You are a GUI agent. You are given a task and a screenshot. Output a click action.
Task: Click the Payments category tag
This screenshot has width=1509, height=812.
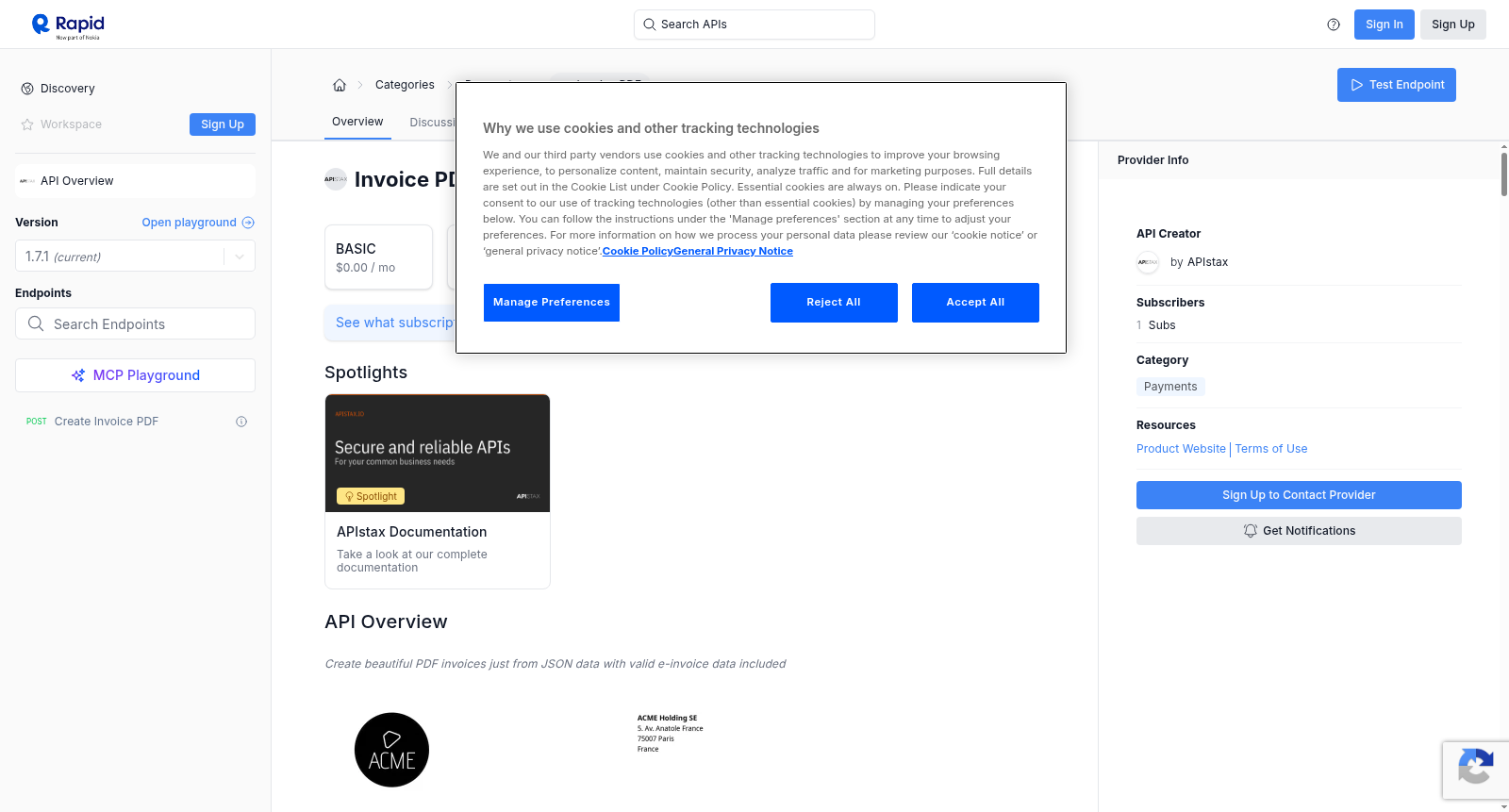click(1170, 387)
